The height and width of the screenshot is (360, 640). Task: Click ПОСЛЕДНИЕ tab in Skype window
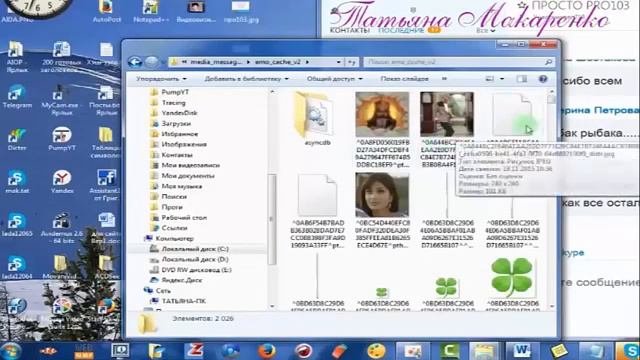[401, 30]
